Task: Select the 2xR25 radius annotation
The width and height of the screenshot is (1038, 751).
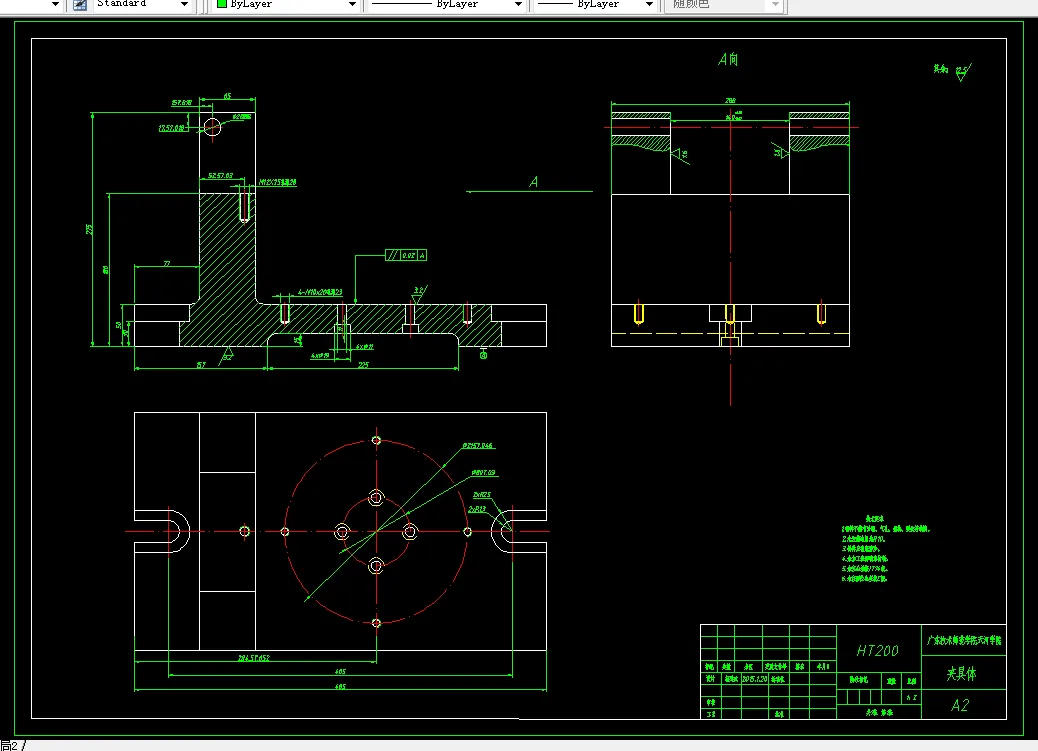Action: (482, 495)
